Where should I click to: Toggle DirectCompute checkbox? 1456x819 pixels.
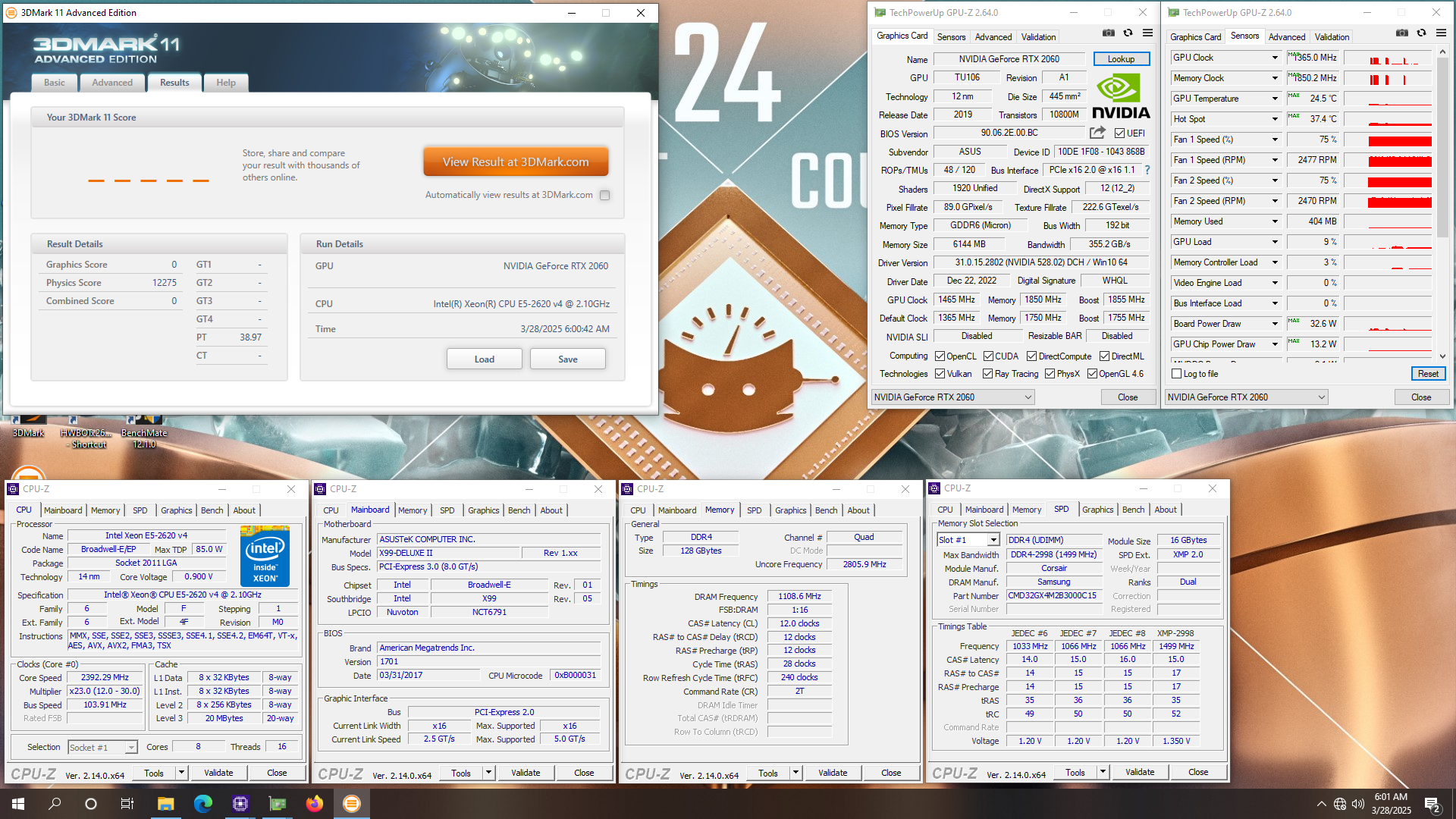click(1031, 356)
